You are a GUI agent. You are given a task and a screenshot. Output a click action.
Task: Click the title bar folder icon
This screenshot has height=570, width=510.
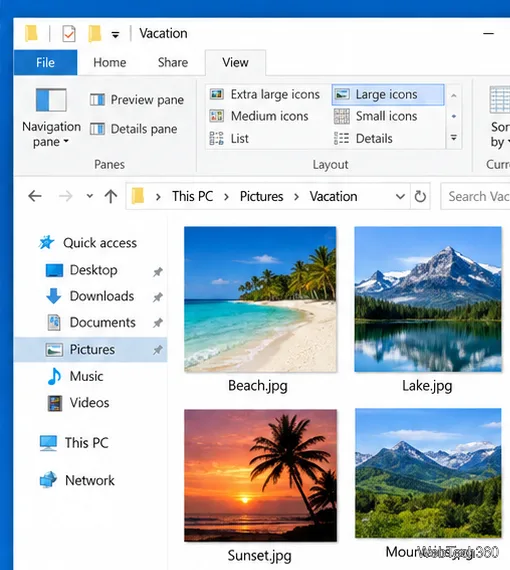click(32, 33)
